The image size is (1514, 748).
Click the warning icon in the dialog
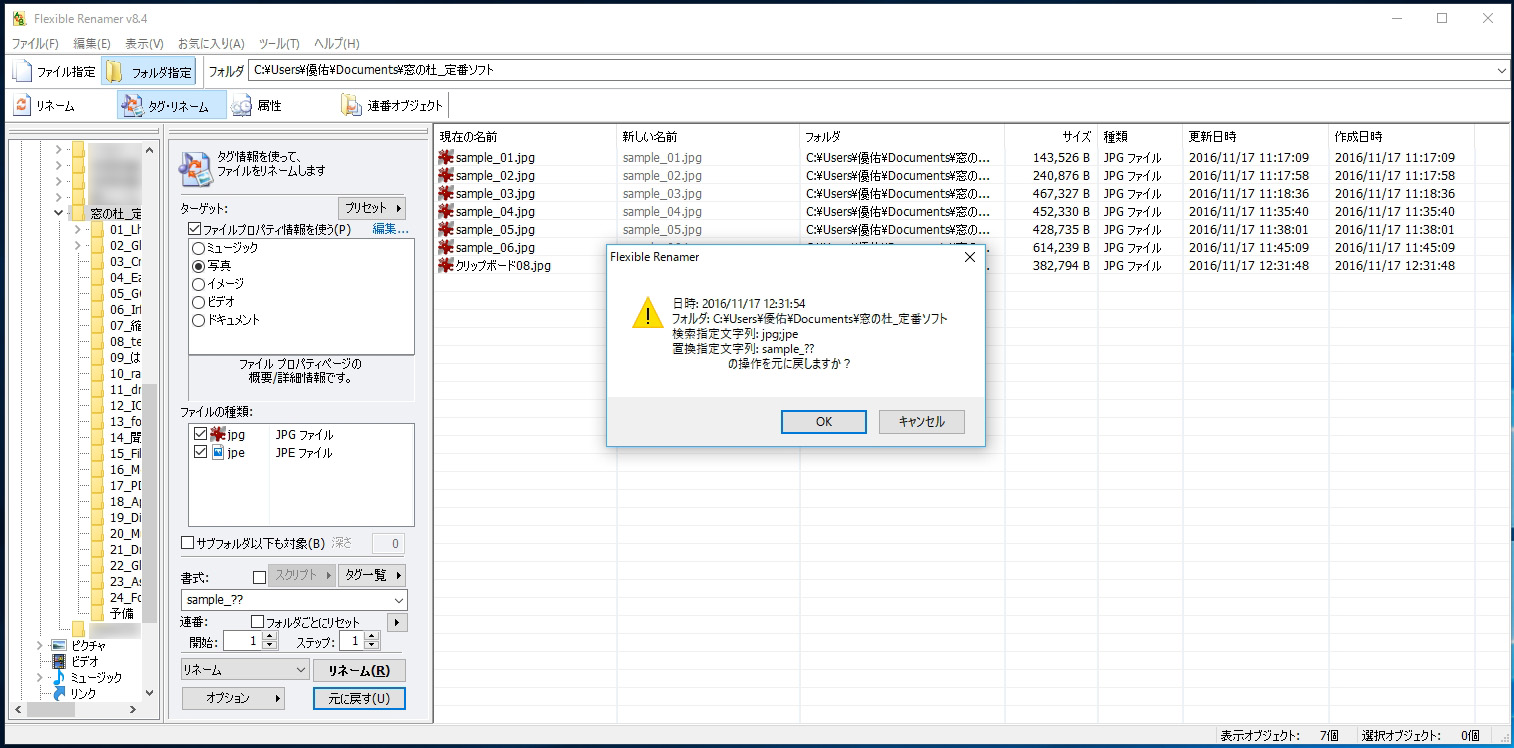pos(648,312)
